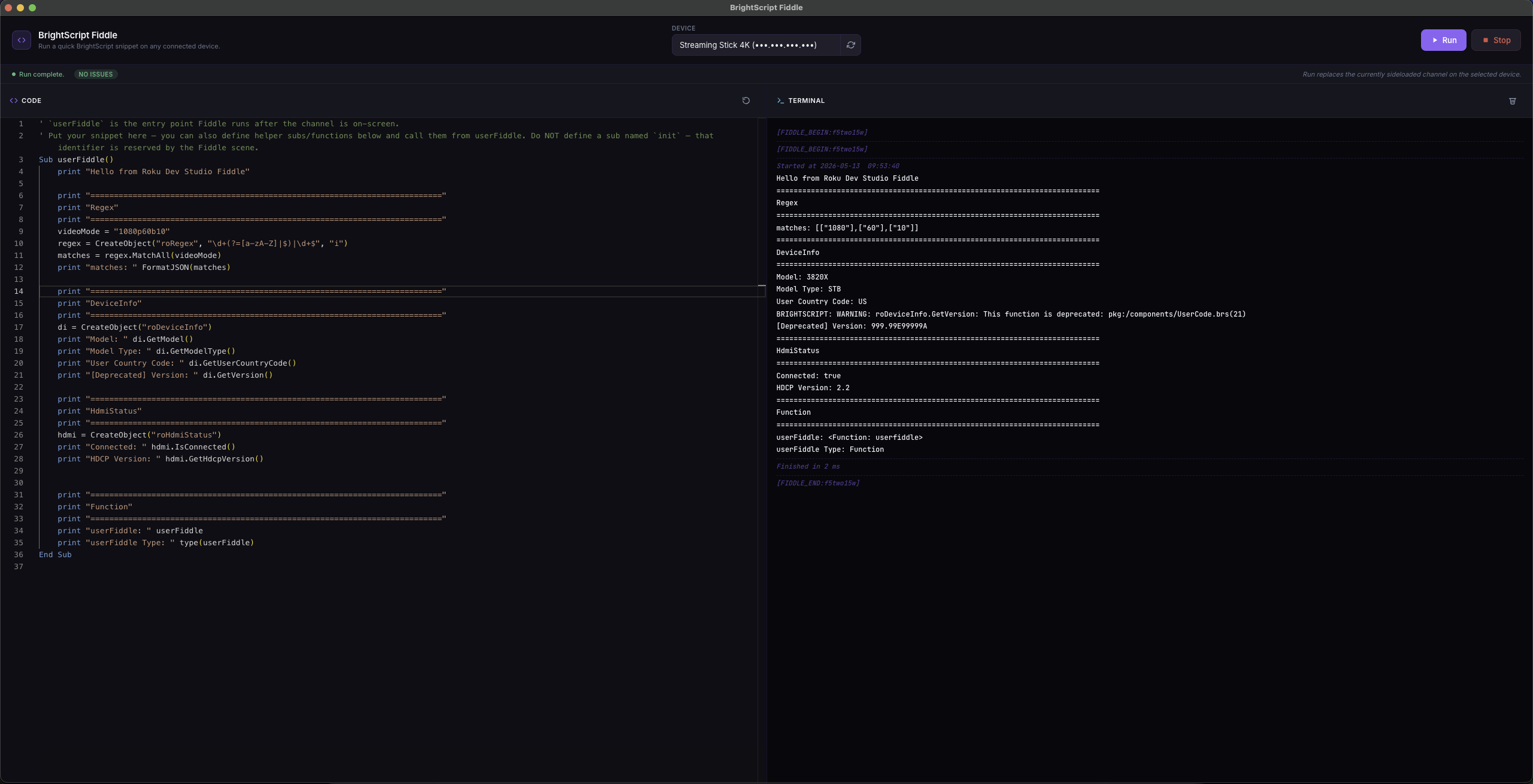Click the videoMode = "1080p60b10" line
Screen dimensions: 1533x784
click(x=114, y=232)
